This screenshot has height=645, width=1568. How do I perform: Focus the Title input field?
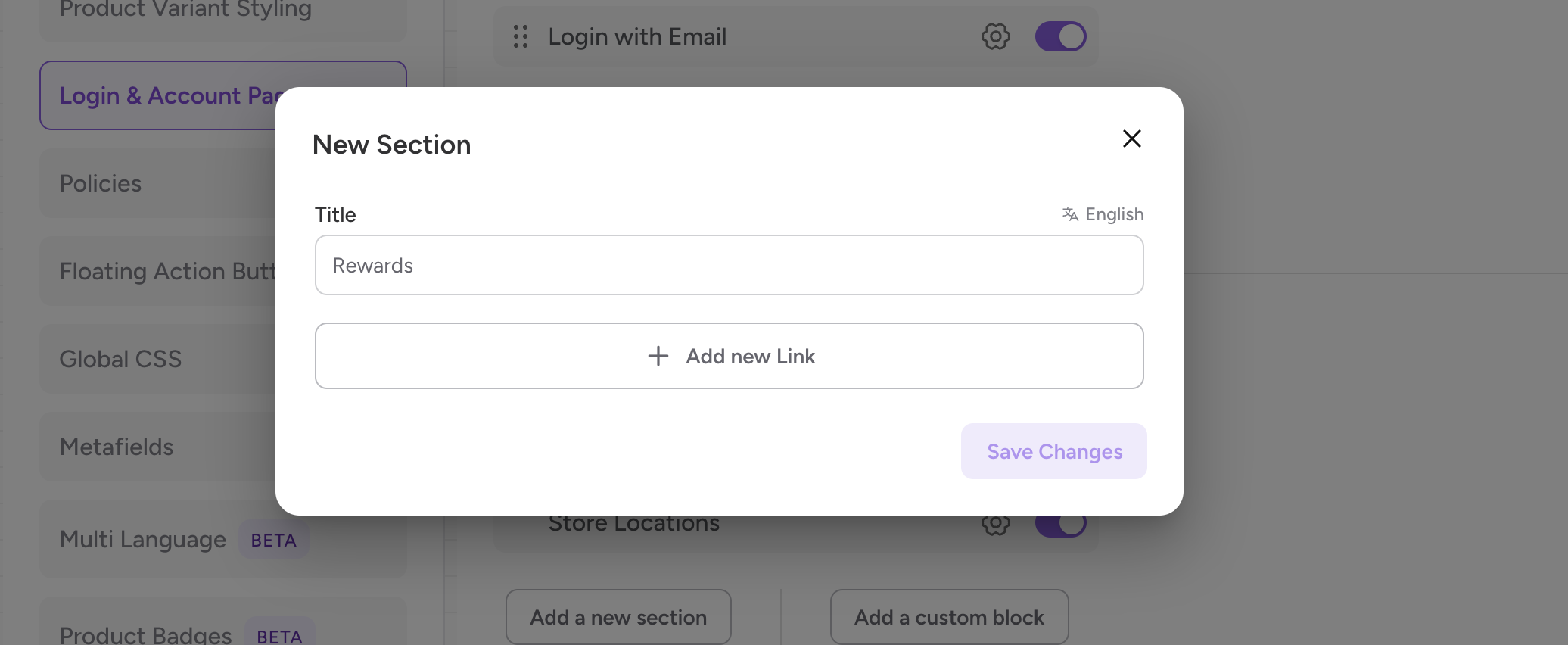729,265
